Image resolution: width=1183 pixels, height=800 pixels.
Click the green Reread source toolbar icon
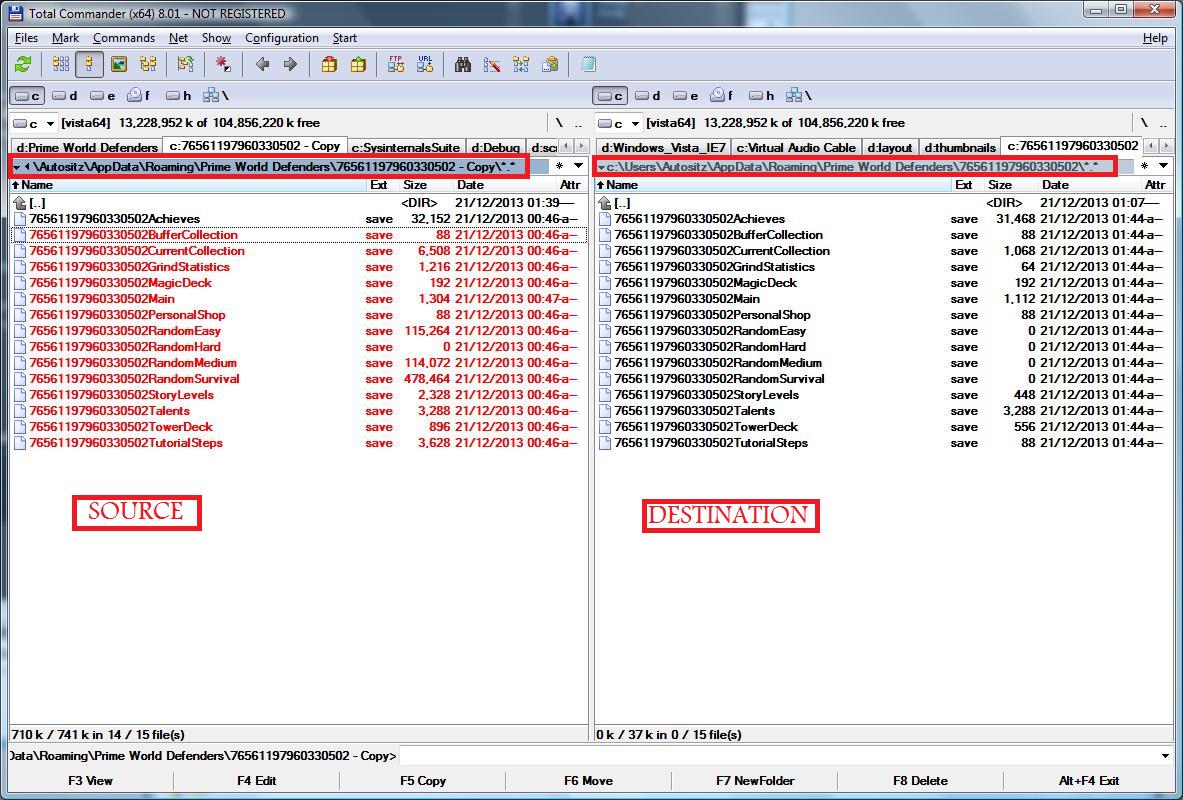(x=23, y=65)
